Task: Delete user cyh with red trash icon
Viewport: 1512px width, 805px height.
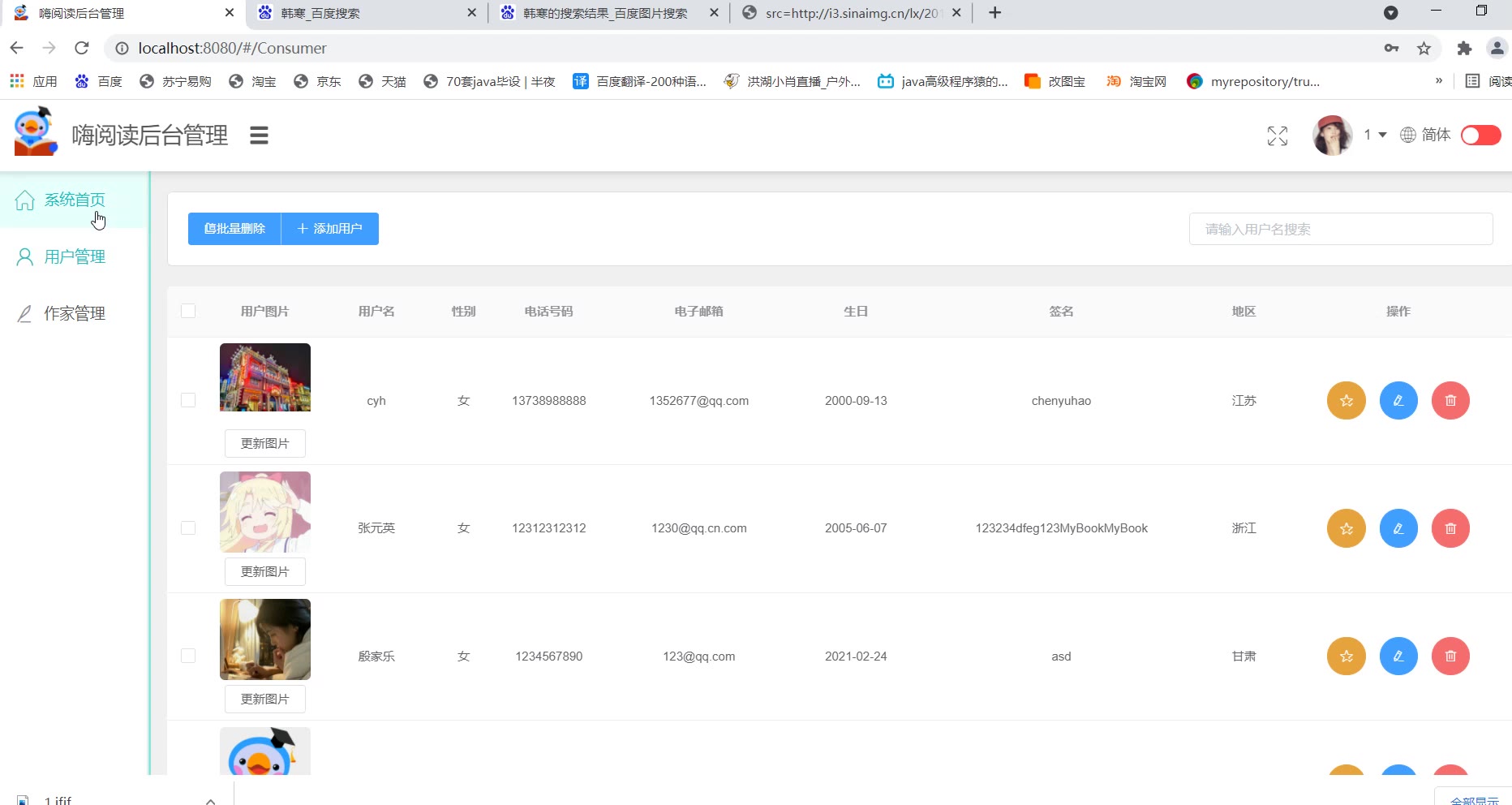Action: coord(1450,401)
